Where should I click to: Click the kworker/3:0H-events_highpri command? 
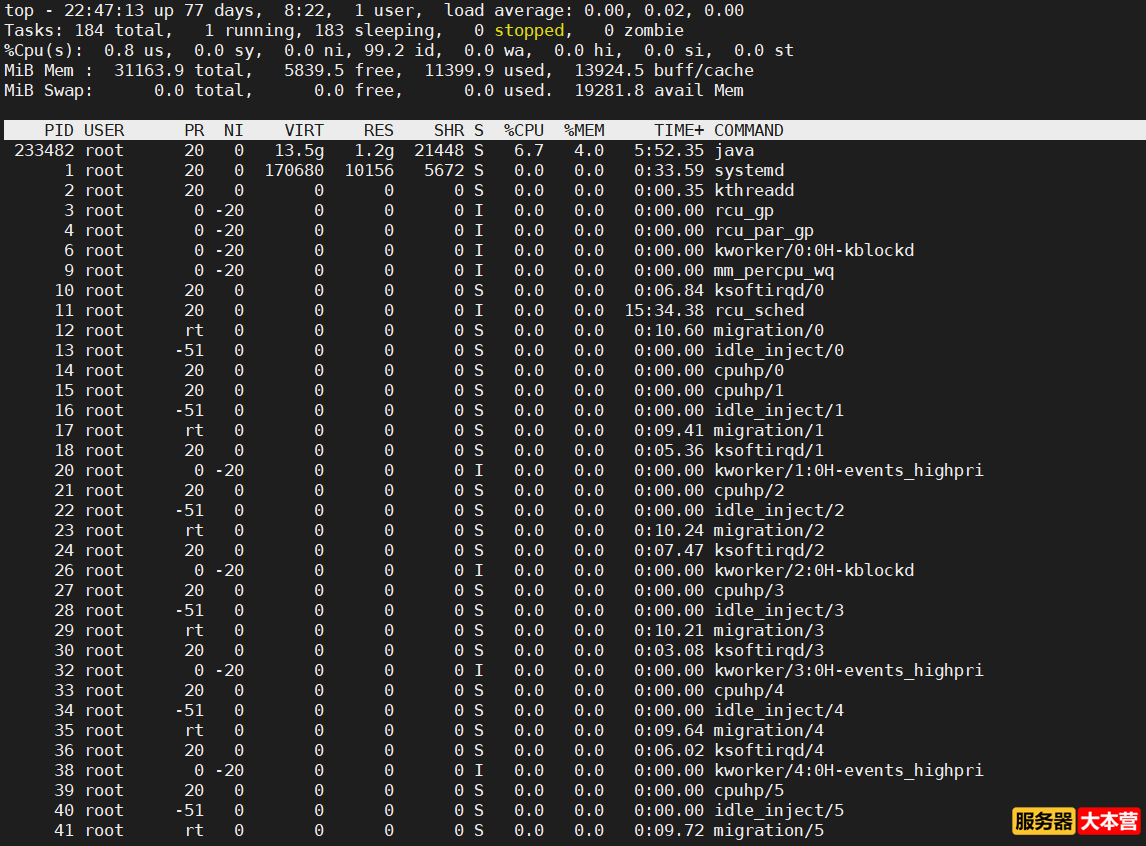pos(849,671)
